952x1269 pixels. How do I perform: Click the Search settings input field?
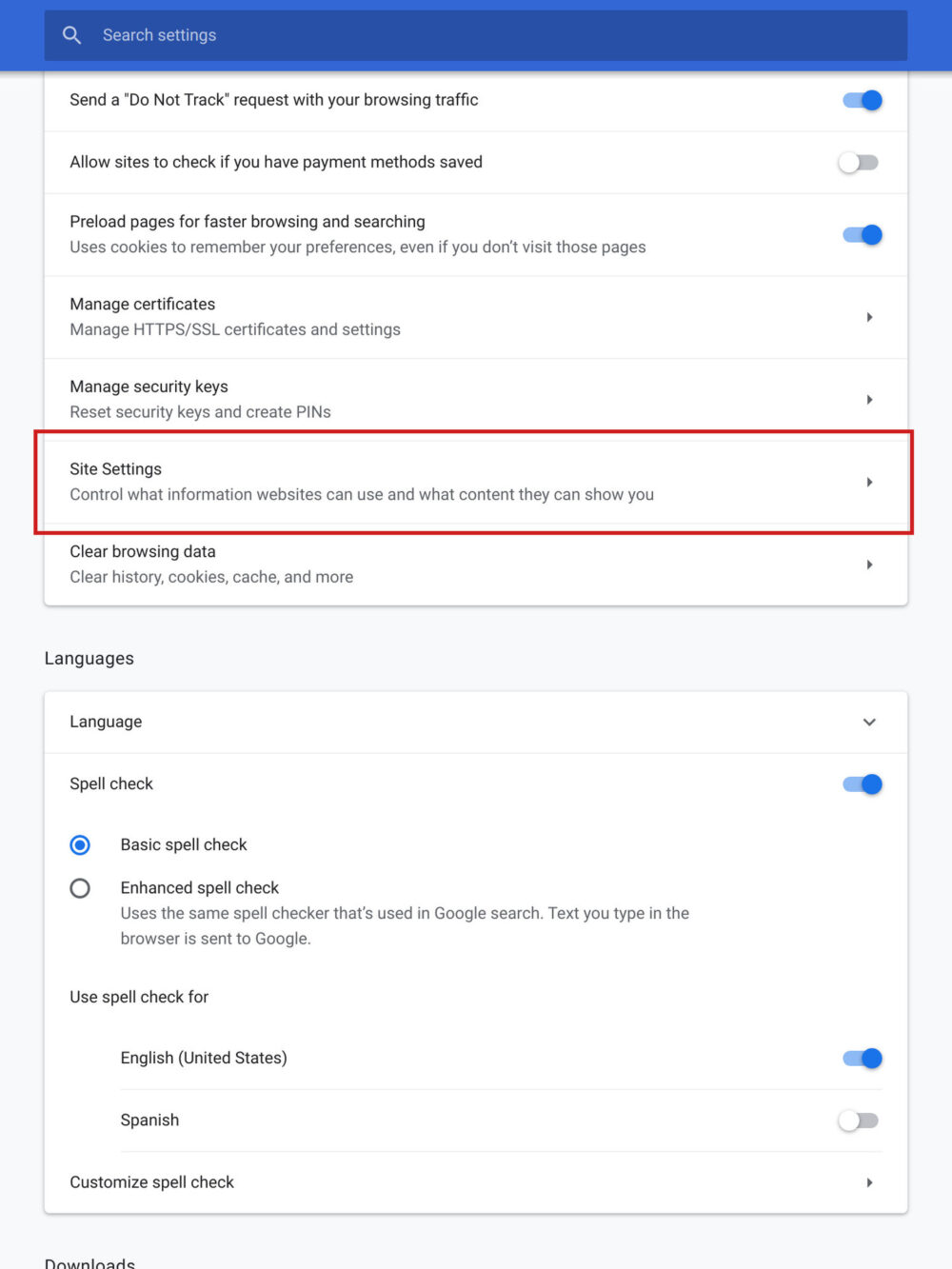tap(381, 34)
